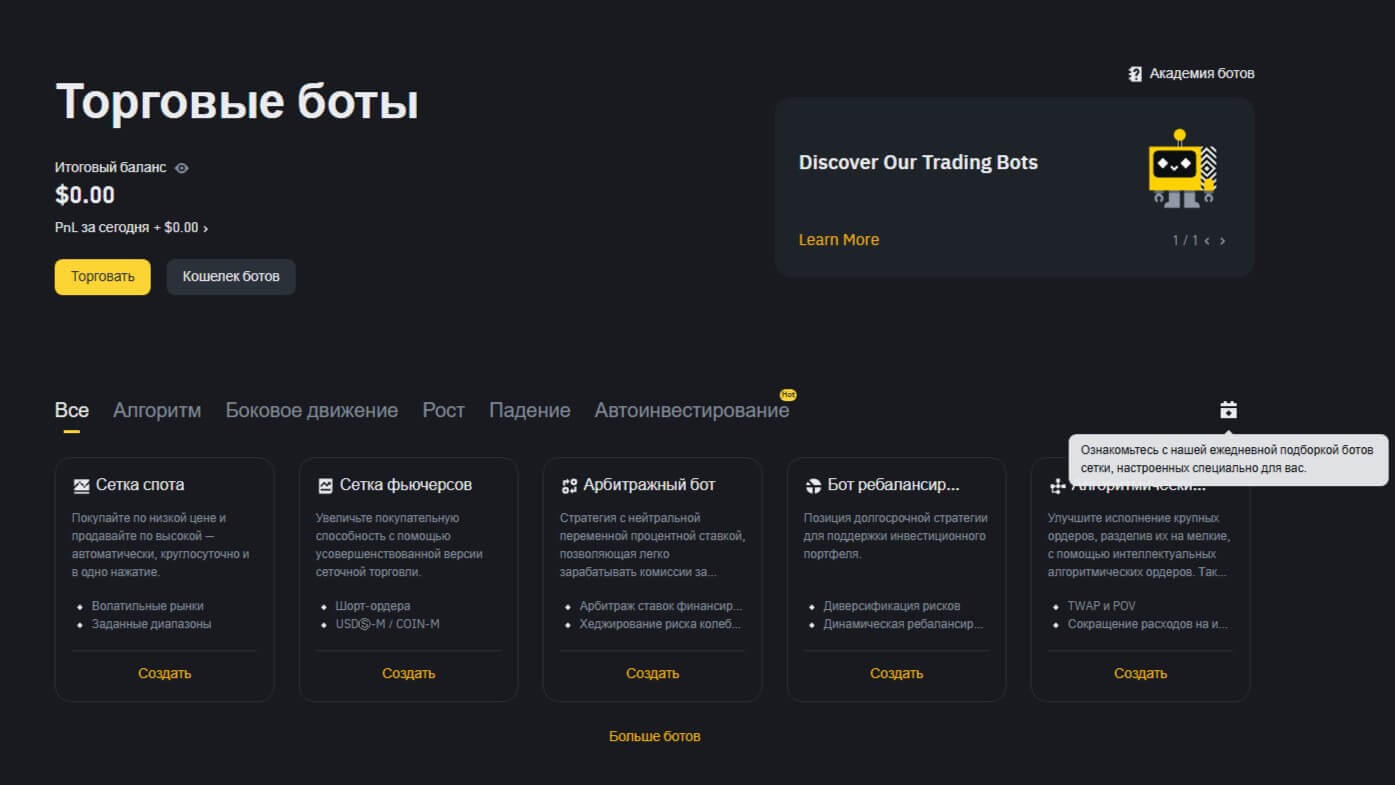Image resolution: width=1395 pixels, height=785 pixels.
Task: Click Learn More in the banner
Action: 838,240
